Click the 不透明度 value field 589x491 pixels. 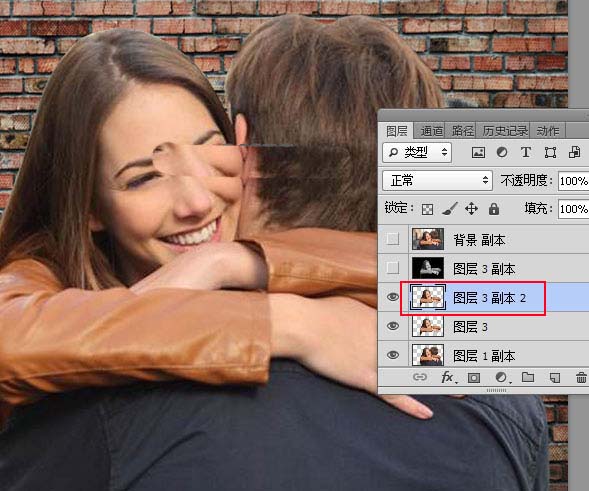click(x=573, y=181)
